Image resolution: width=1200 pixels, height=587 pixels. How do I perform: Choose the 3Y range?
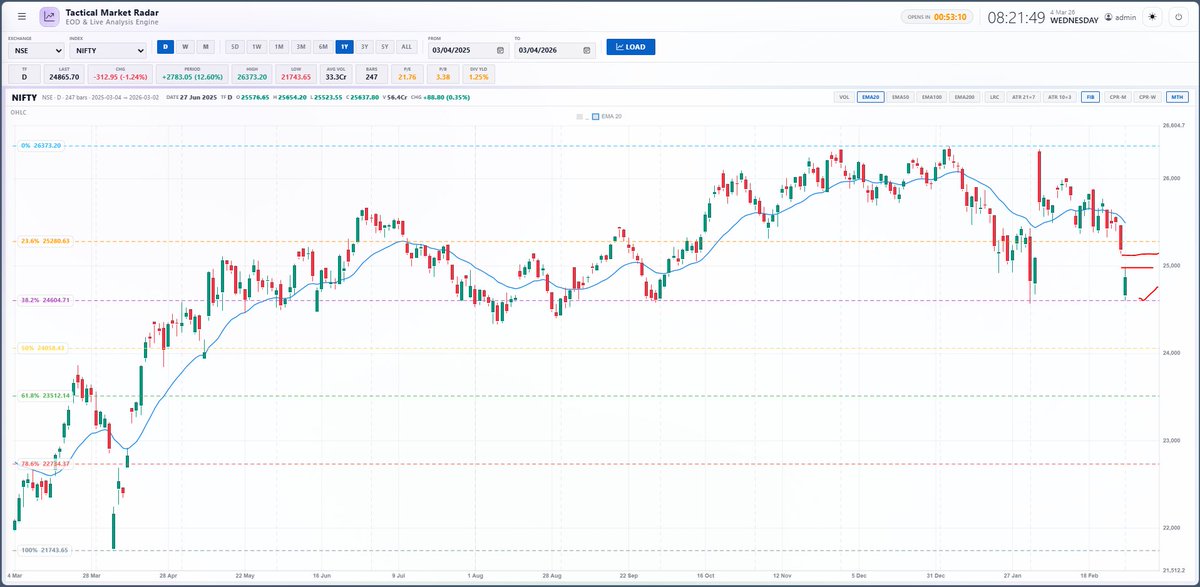coord(365,47)
